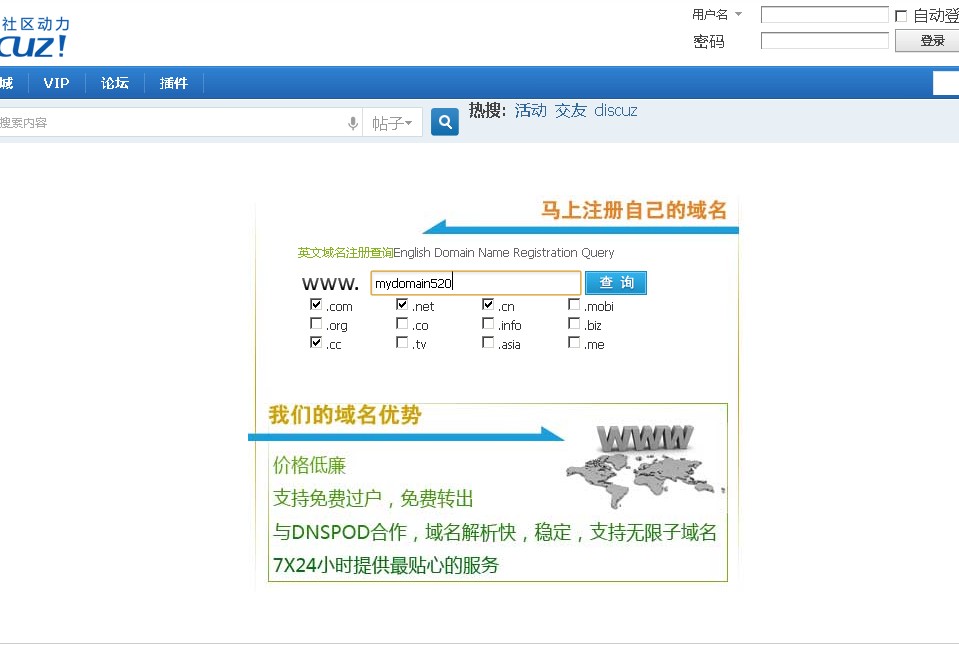Focus the 密码 password input field
The height and width of the screenshot is (648, 959).
pyautogui.click(x=824, y=41)
